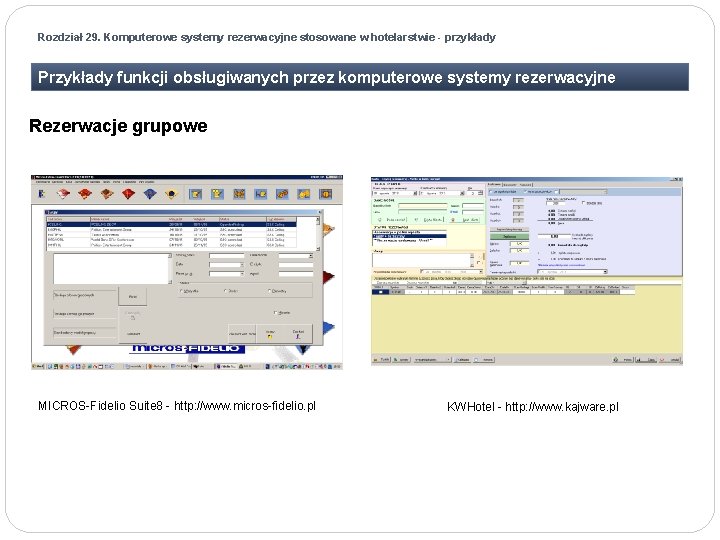Click the top-left input field in Fidelio dialog form
Image resolution: width=720 pixels, height=540 pixels.
(x=226, y=256)
